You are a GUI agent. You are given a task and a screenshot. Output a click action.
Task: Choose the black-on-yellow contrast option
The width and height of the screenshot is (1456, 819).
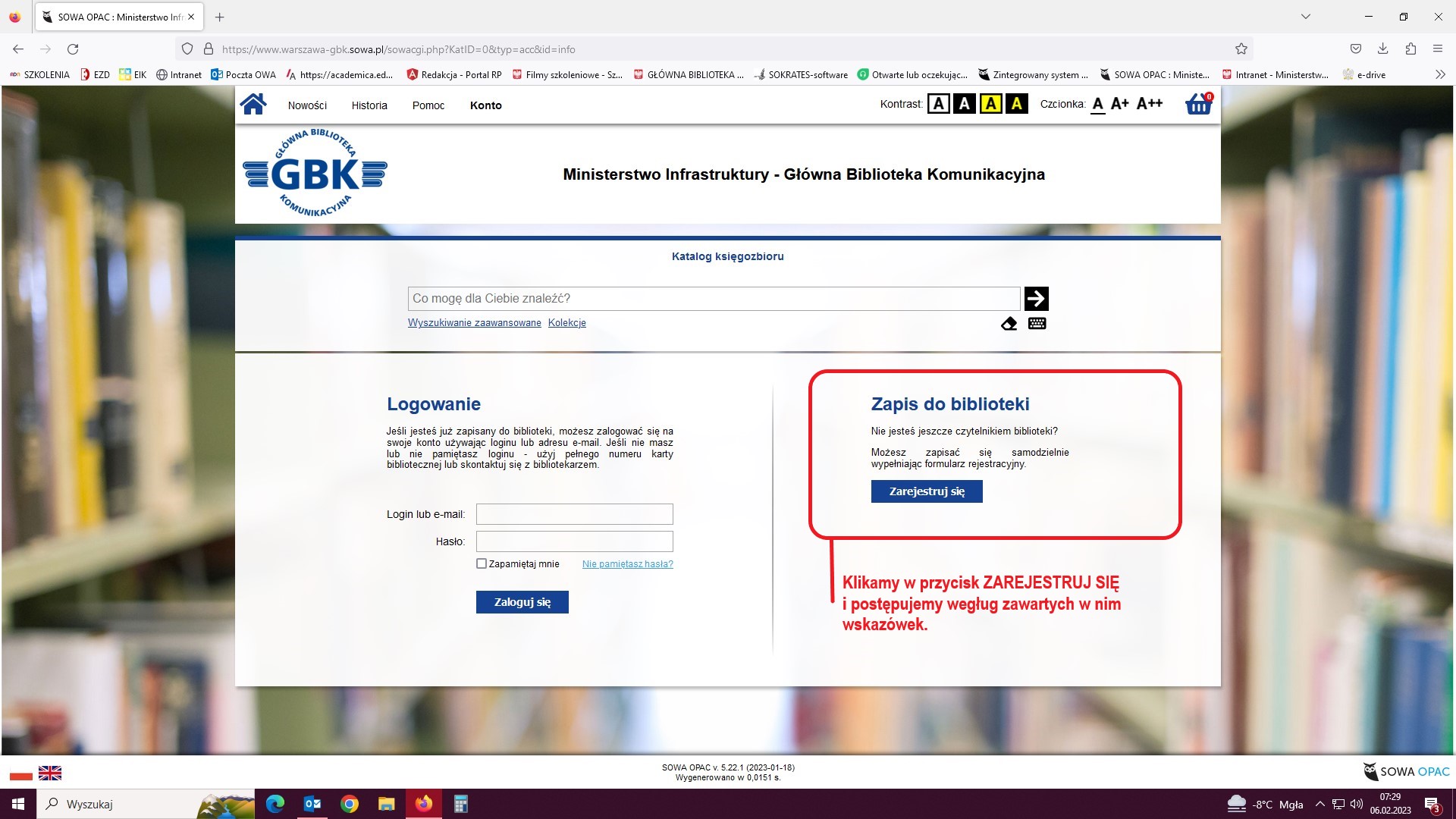[990, 104]
